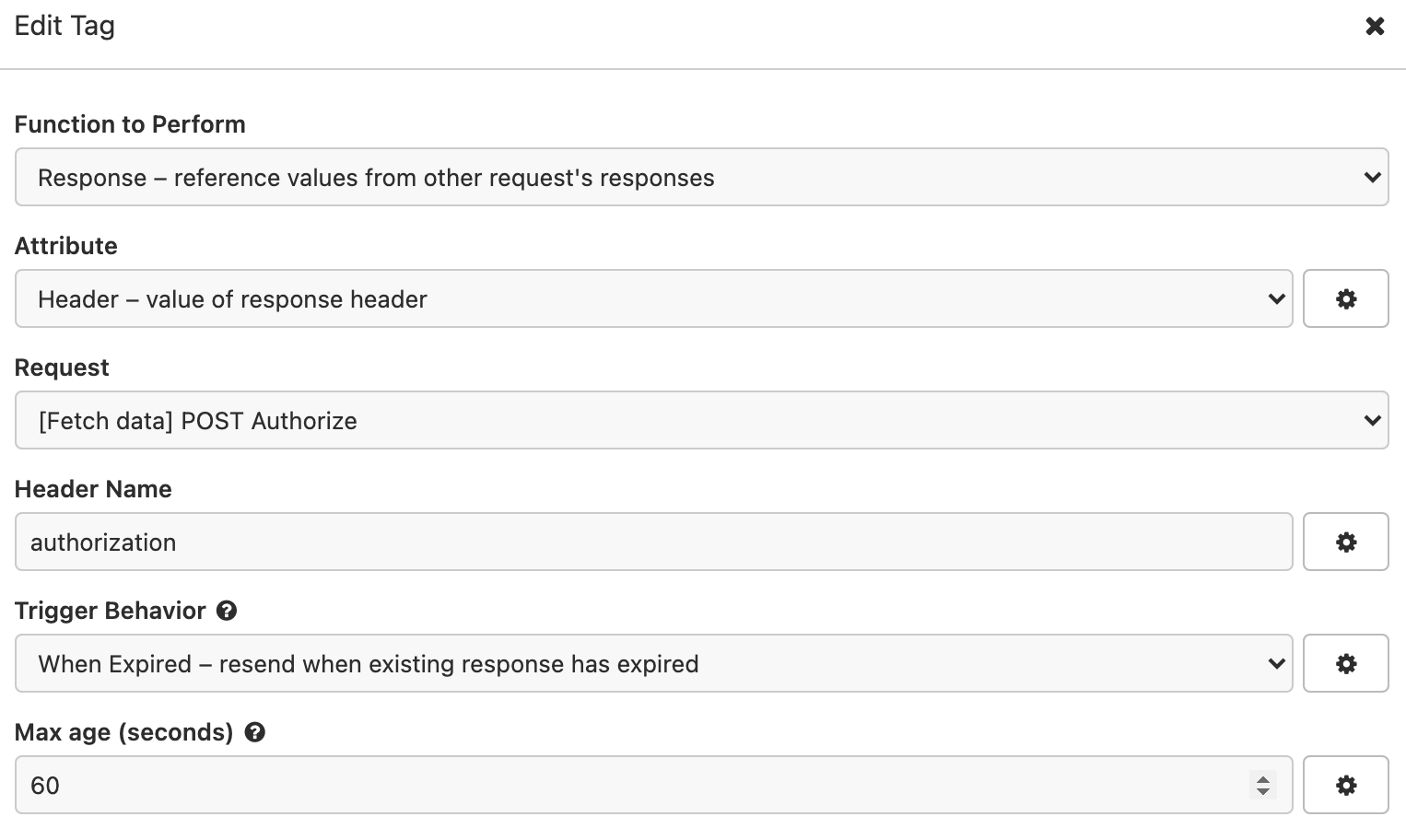Click the Attribute label text
The image size is (1406, 840).
click(x=66, y=246)
